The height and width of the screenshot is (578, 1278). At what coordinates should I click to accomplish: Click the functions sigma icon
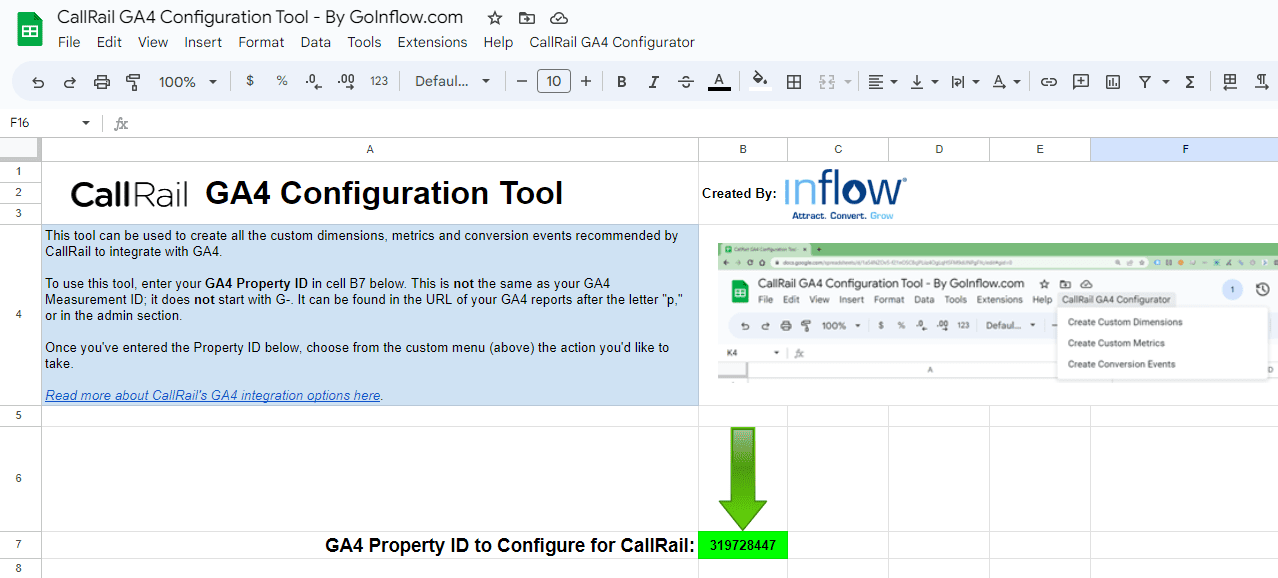(1189, 82)
